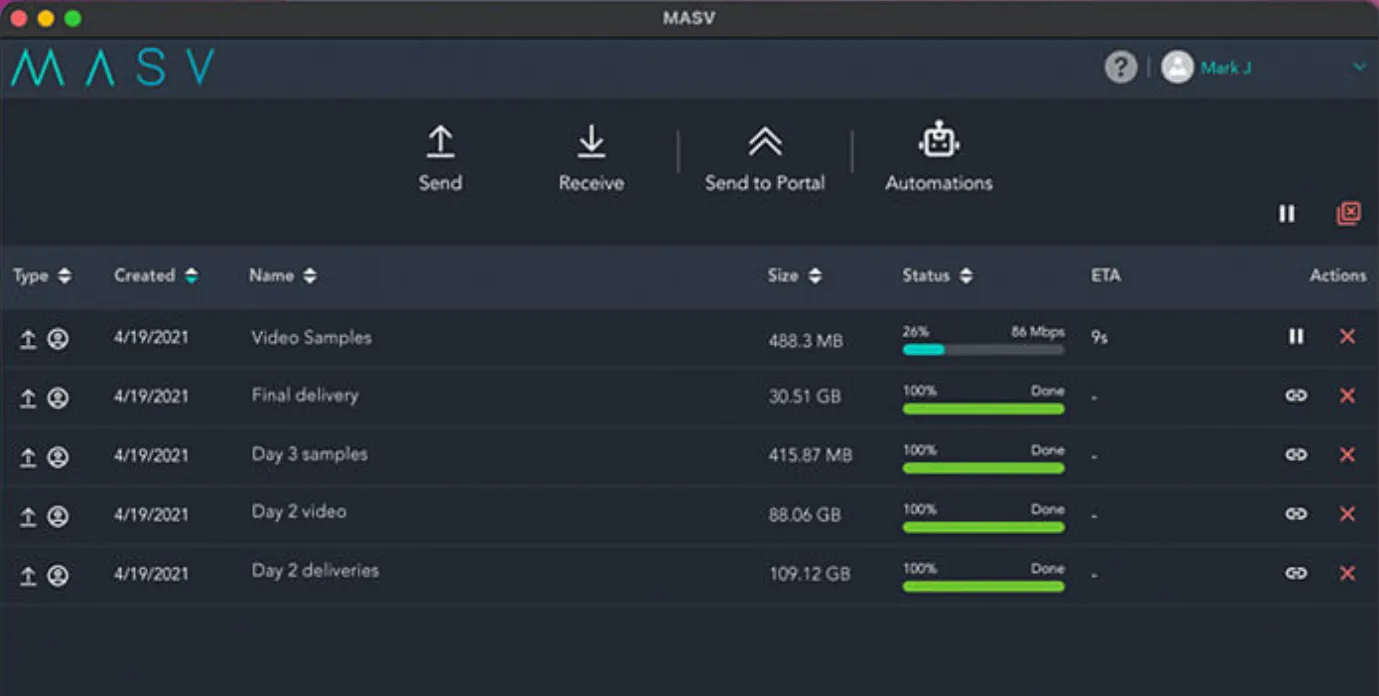Image resolution: width=1379 pixels, height=696 pixels.
Task: Copy link for Day 2 deliveries
Action: 1296,573
